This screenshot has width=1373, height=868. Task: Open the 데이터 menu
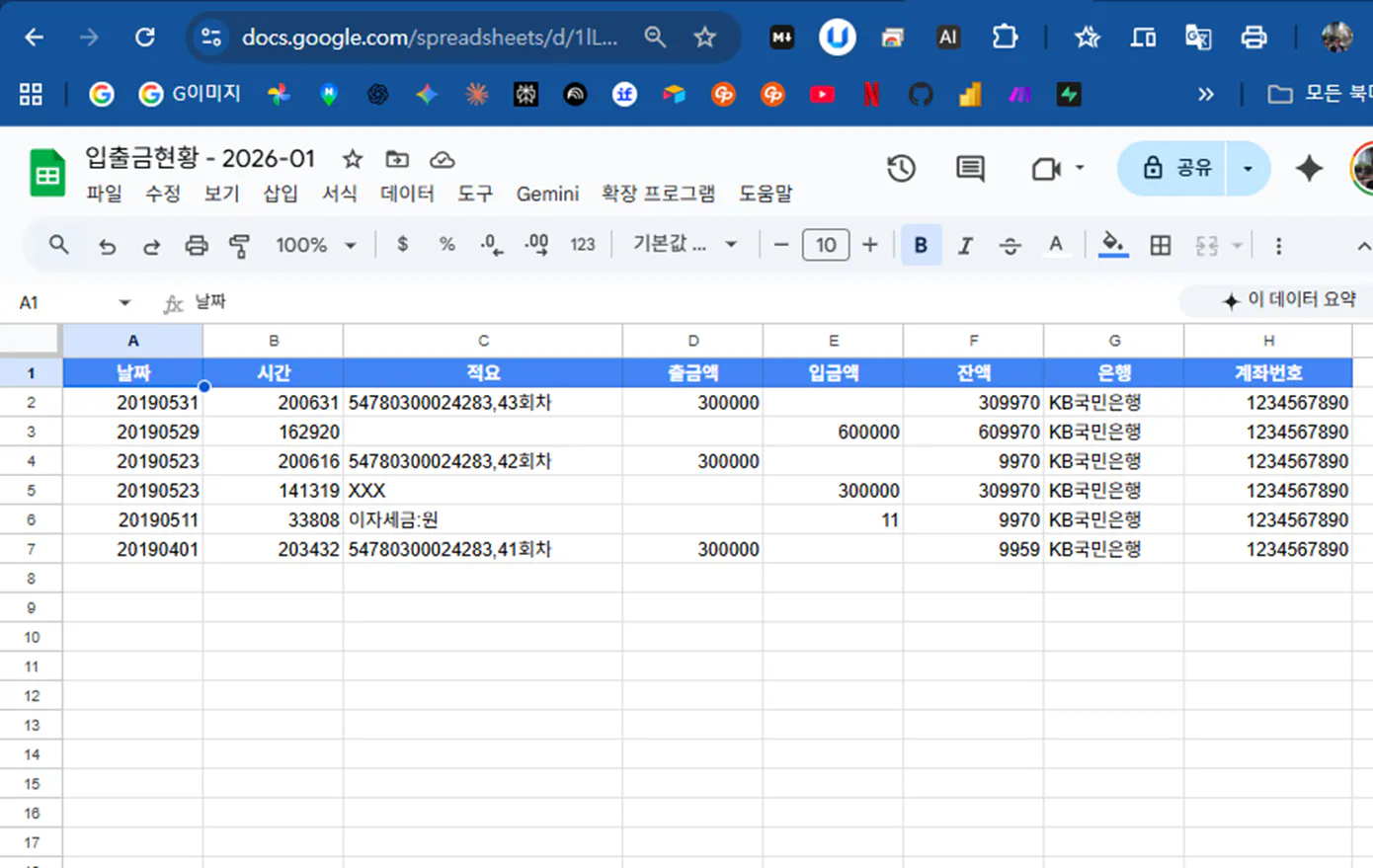click(x=406, y=194)
